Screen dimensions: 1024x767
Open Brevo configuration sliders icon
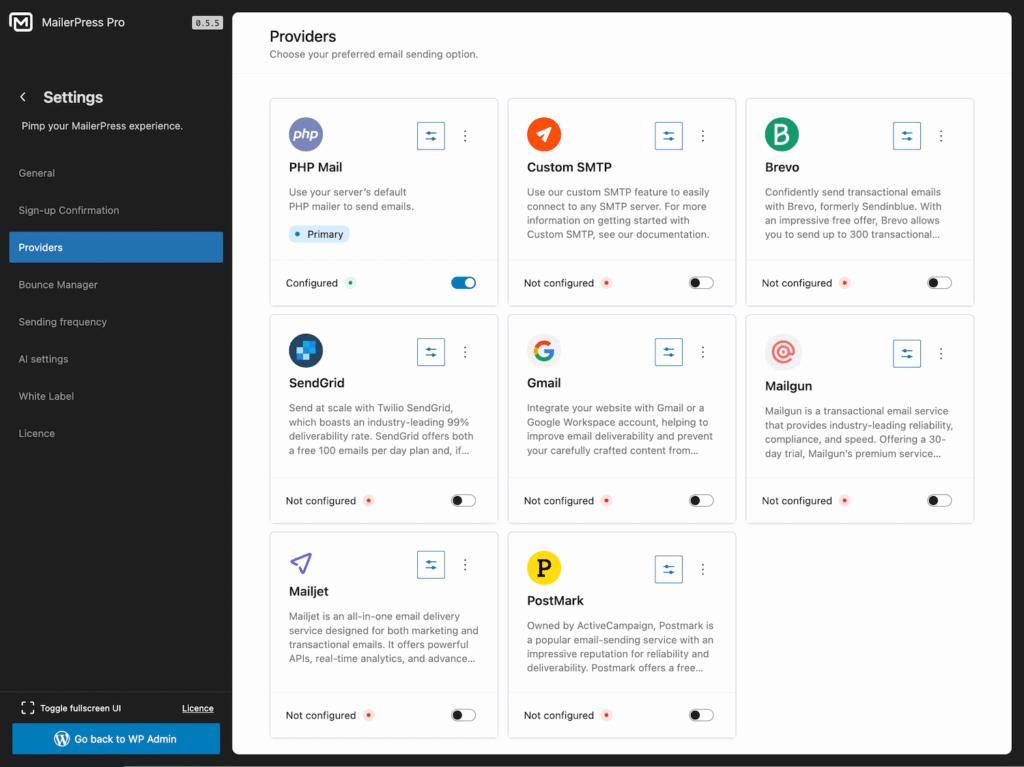tap(906, 136)
